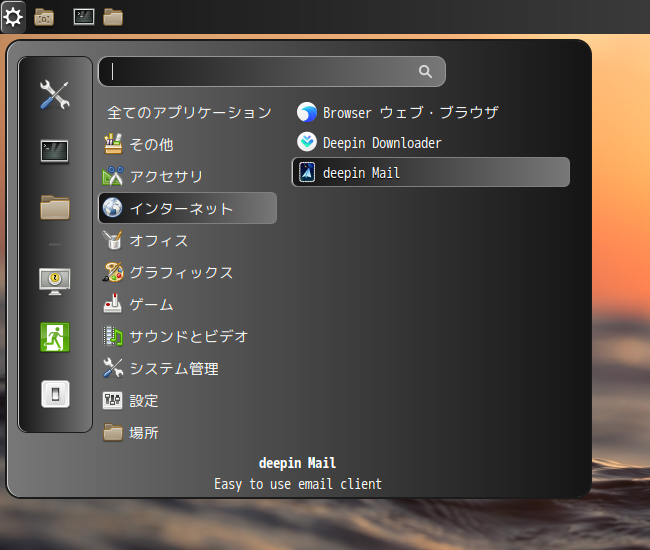Open system settings wrench-screwdriver icon in sidebar

coord(55,94)
